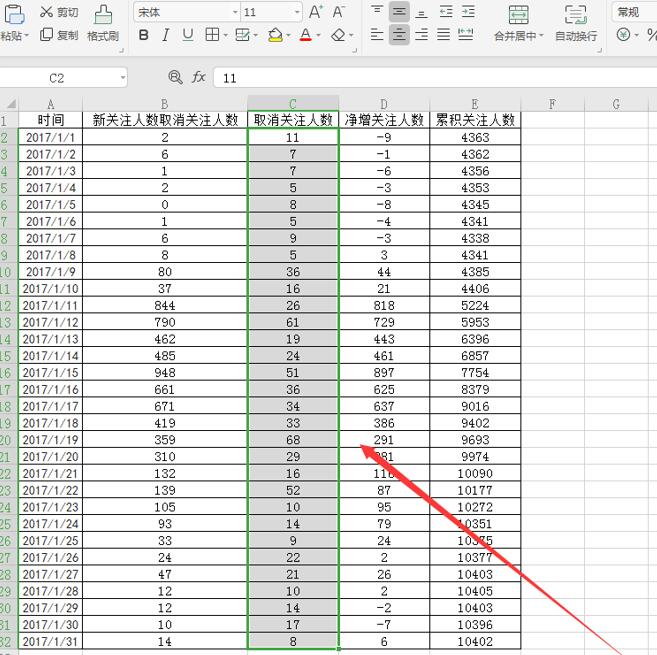Select row 12 header

(x=7, y=305)
